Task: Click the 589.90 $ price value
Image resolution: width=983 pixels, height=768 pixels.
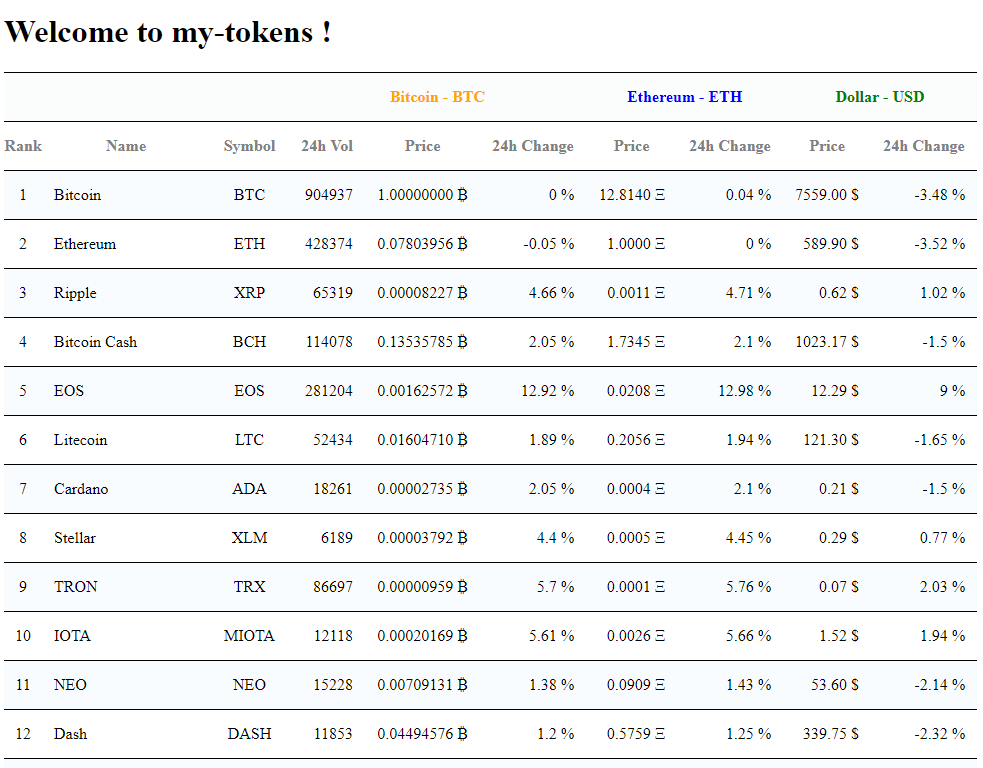Action: (831, 244)
